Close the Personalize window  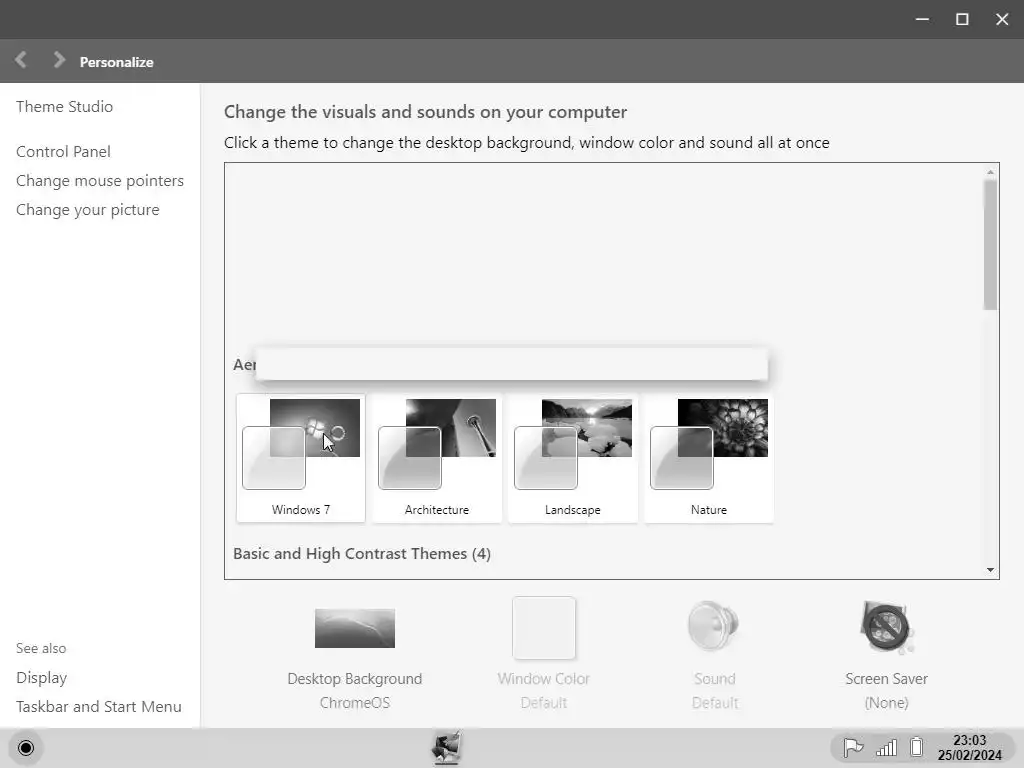click(x=1002, y=19)
